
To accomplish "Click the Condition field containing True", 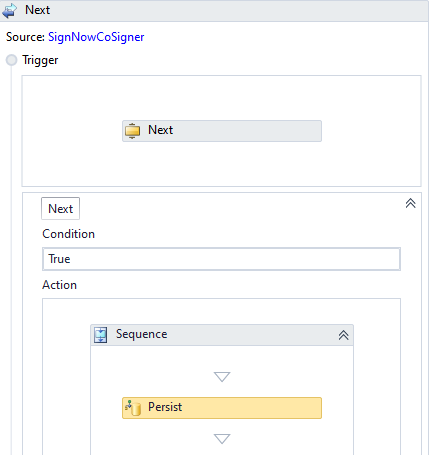I will click(221, 259).
